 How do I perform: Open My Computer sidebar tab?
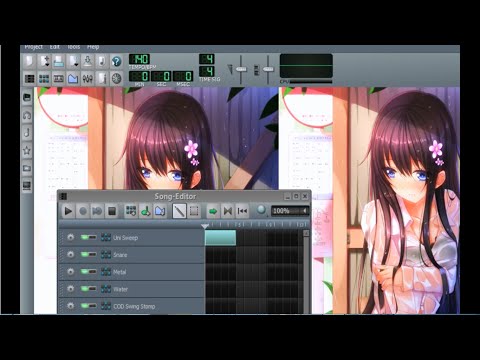(27, 185)
